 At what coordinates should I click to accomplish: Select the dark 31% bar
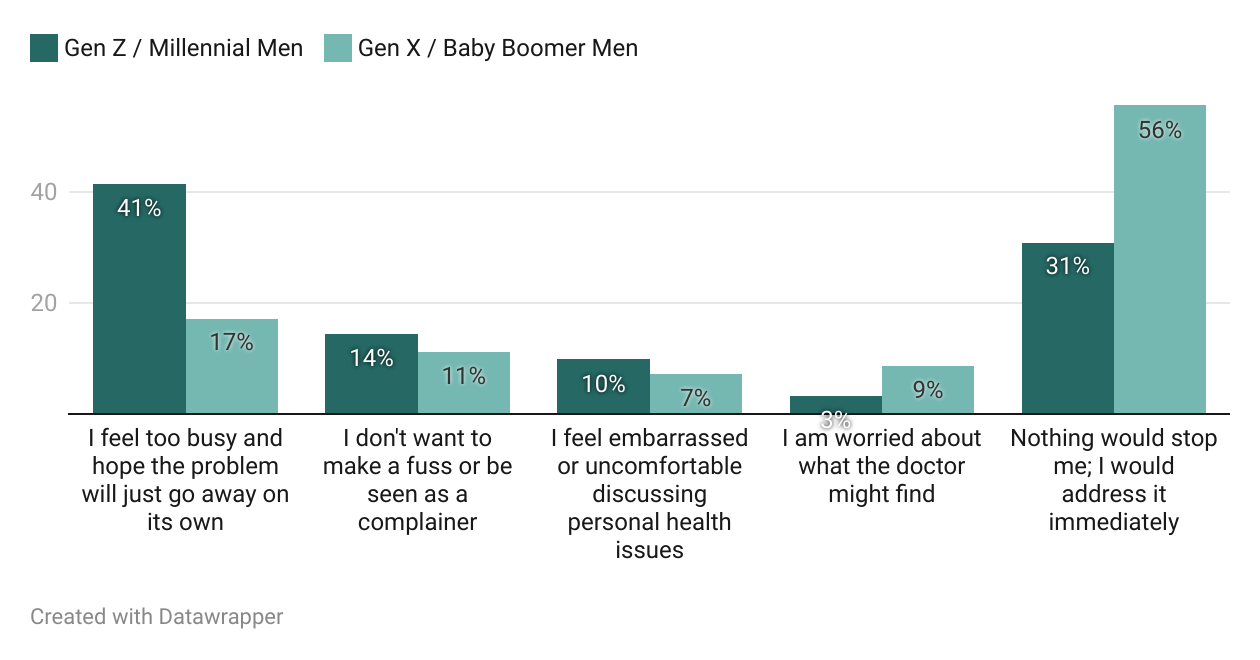coord(1067,328)
